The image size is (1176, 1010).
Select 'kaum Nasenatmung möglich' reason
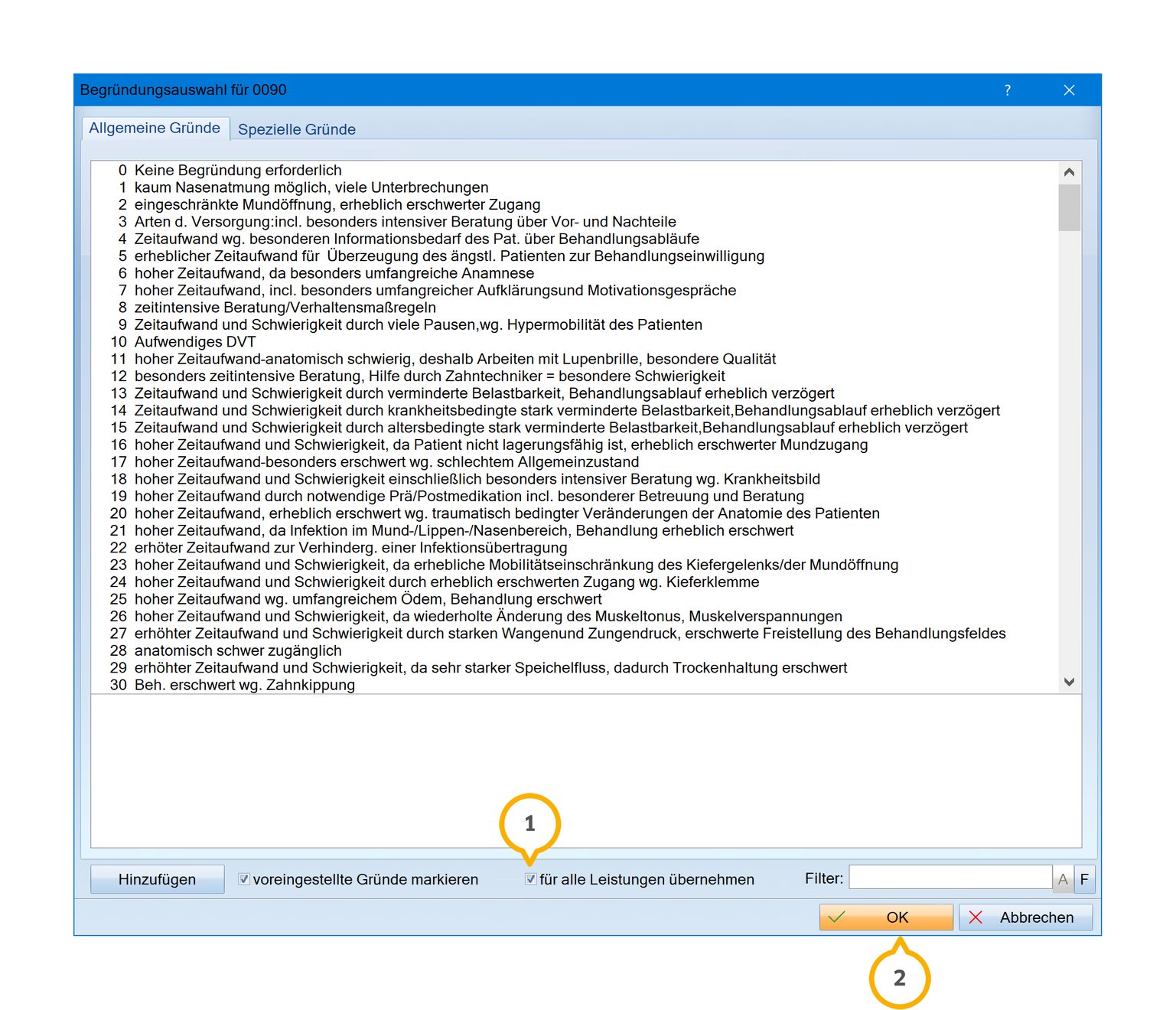click(x=574, y=187)
